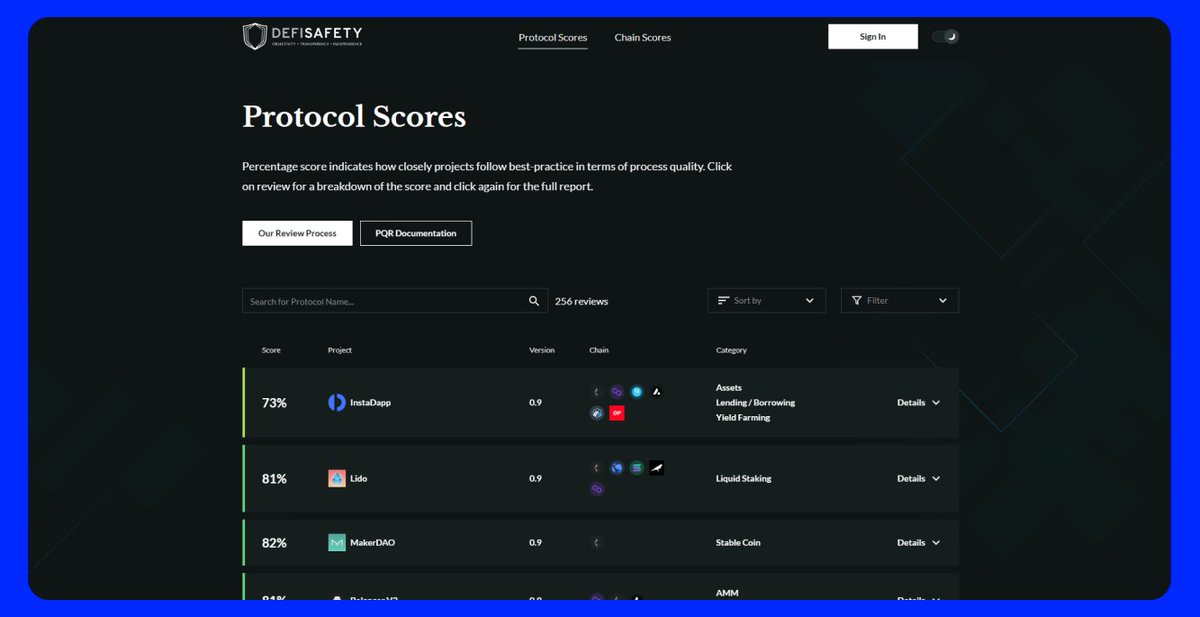Expand Details for InstaDapp
Image resolution: width=1200 pixels, height=617 pixels.
[x=918, y=403]
